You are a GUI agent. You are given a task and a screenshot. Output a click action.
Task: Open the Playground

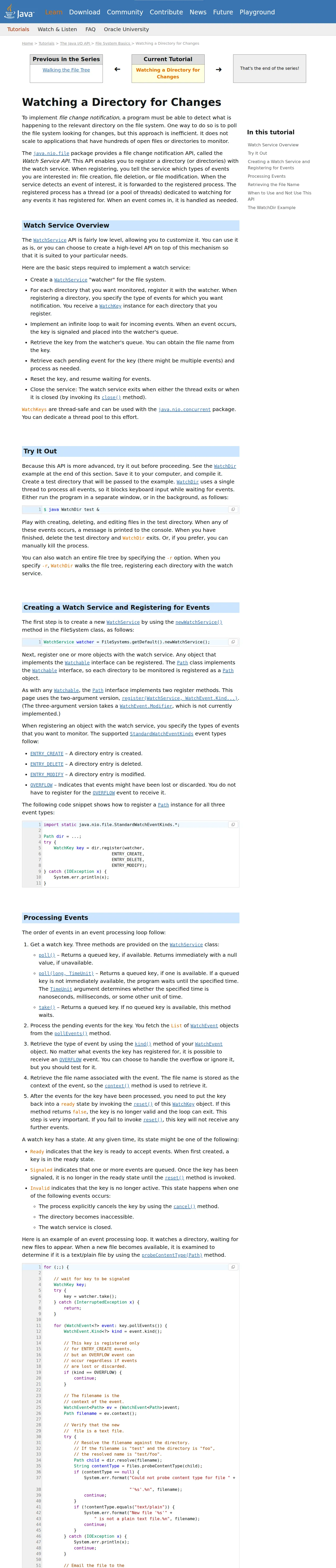click(257, 12)
